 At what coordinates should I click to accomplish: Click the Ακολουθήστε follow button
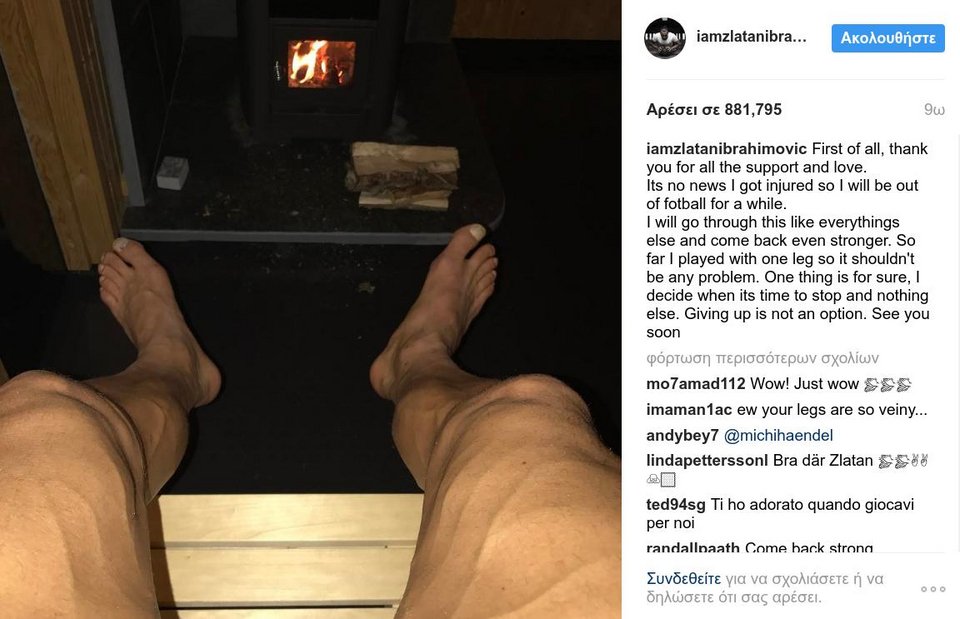(888, 38)
